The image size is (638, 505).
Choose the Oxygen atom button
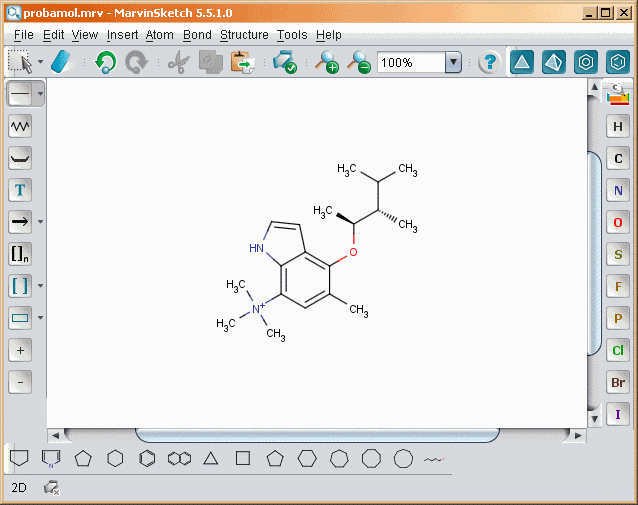[x=618, y=223]
